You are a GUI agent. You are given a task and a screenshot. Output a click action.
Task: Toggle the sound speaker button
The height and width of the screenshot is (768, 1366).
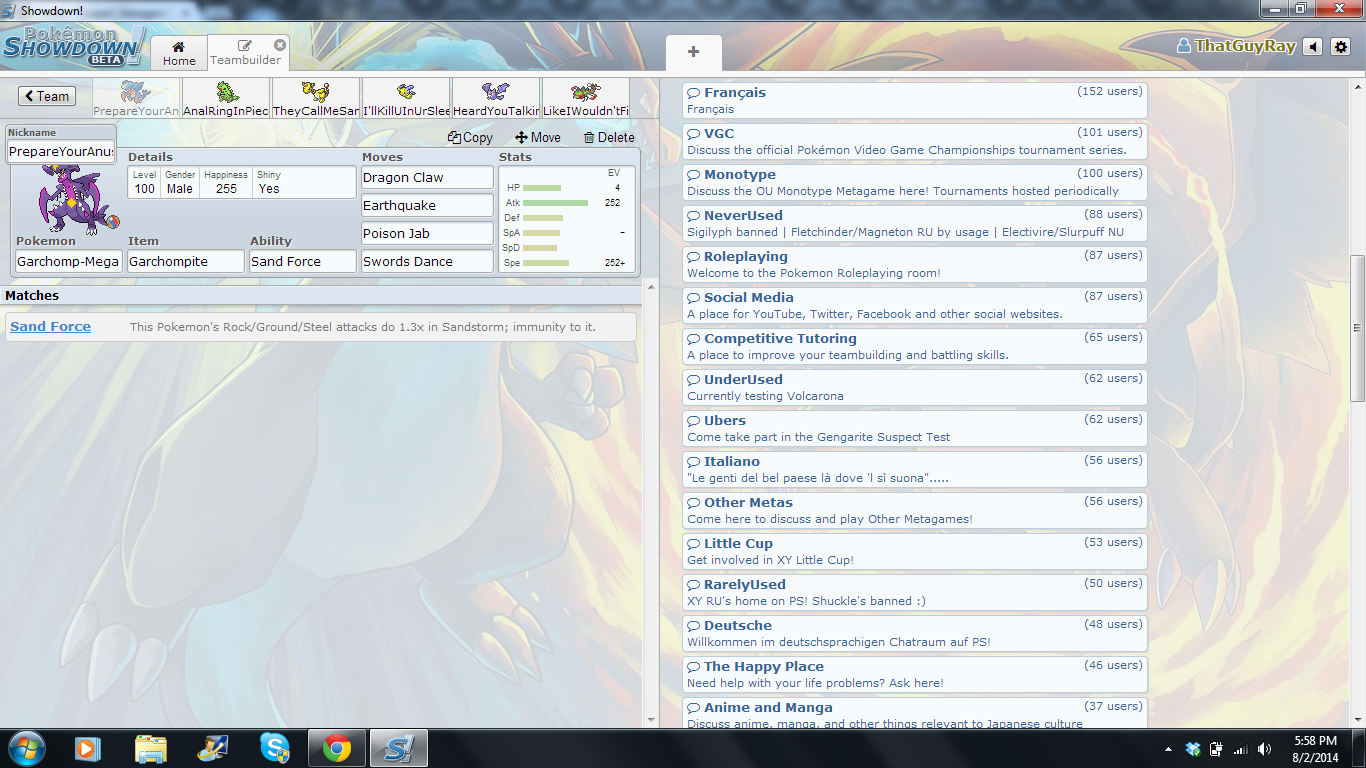click(1313, 47)
